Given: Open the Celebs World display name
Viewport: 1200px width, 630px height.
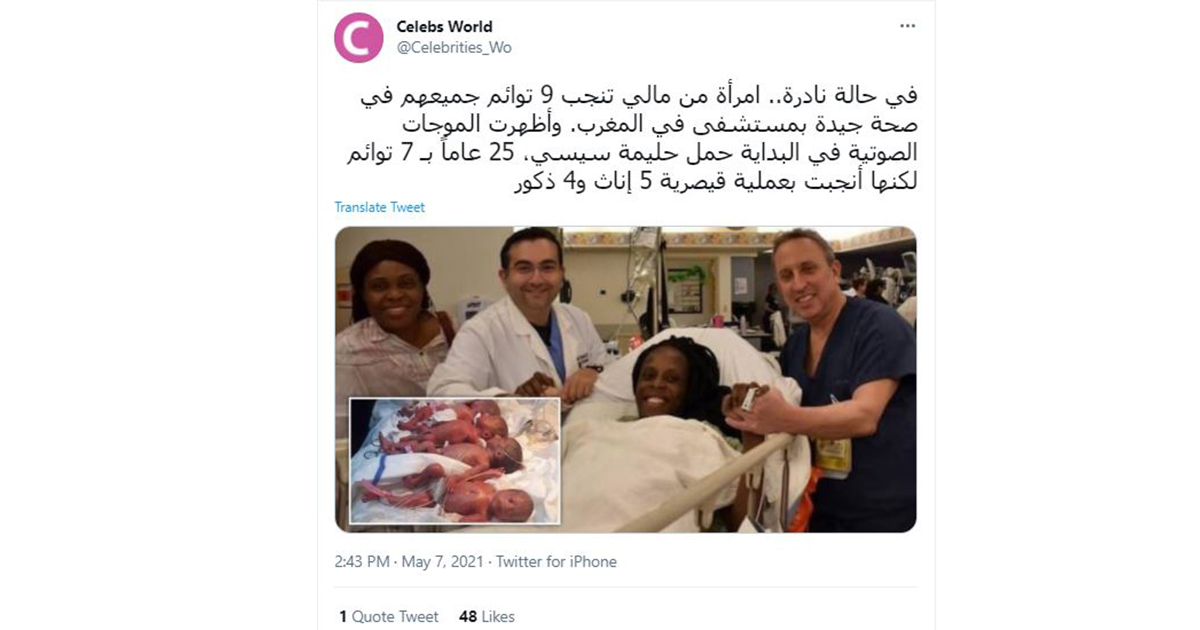Looking at the screenshot, I should pos(444,27).
